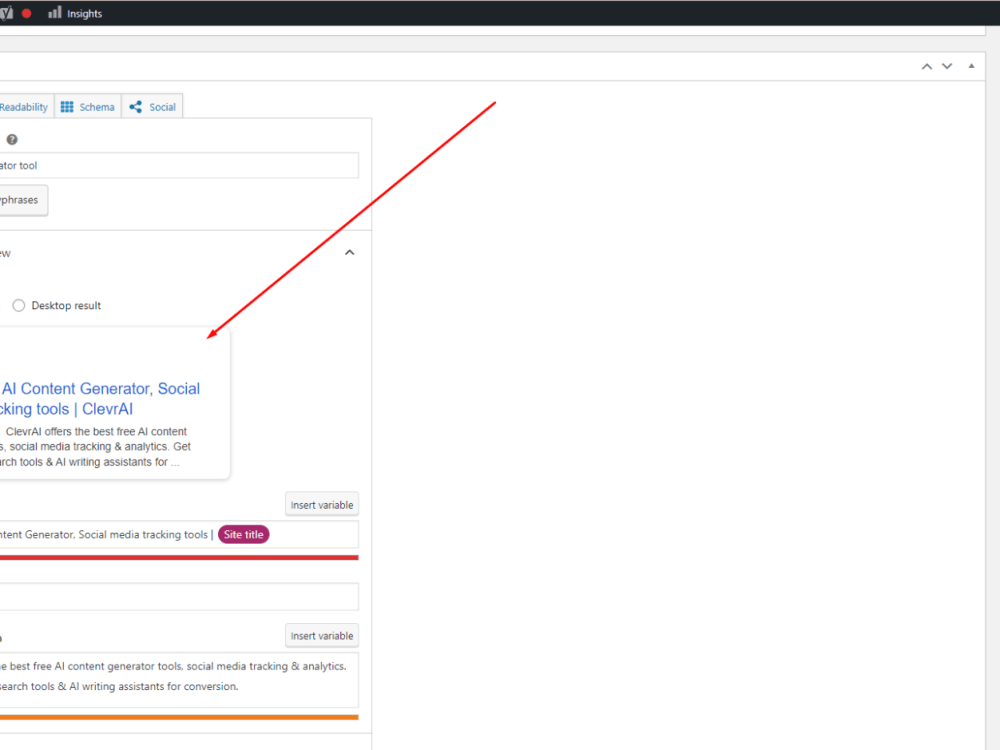Click Insert variable above SEO title
The image size is (1000, 750).
(321, 504)
